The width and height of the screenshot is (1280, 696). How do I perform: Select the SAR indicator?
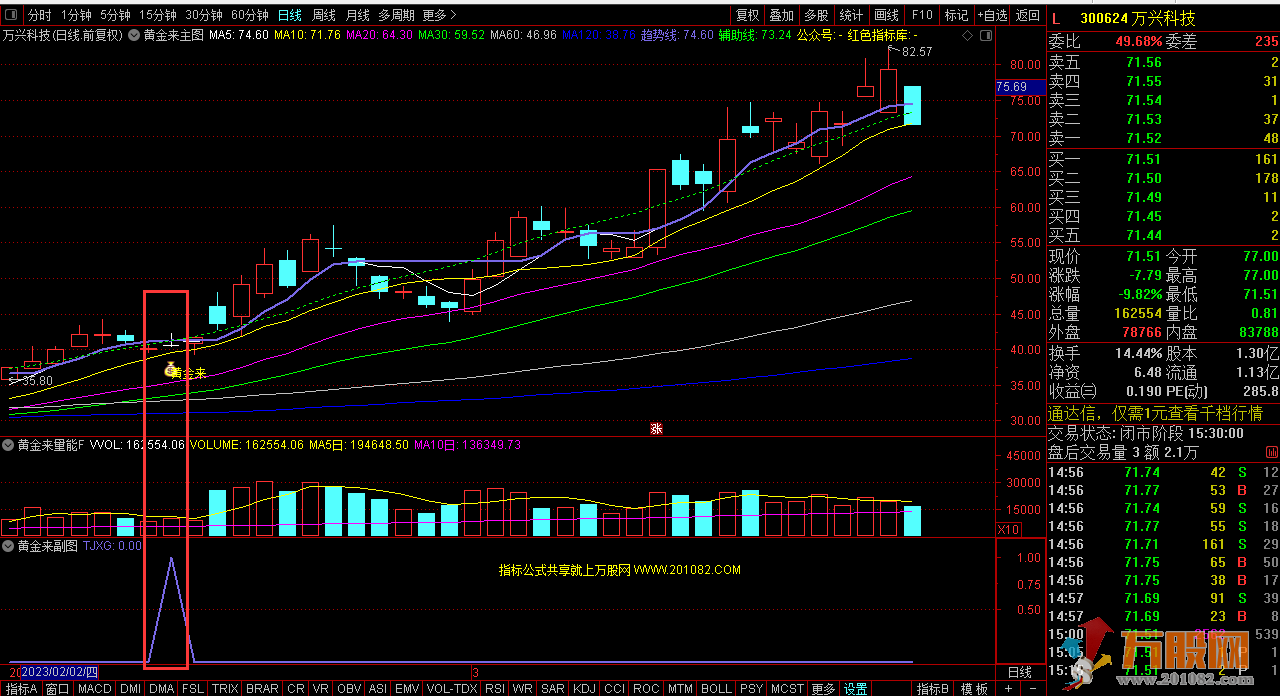(552, 689)
